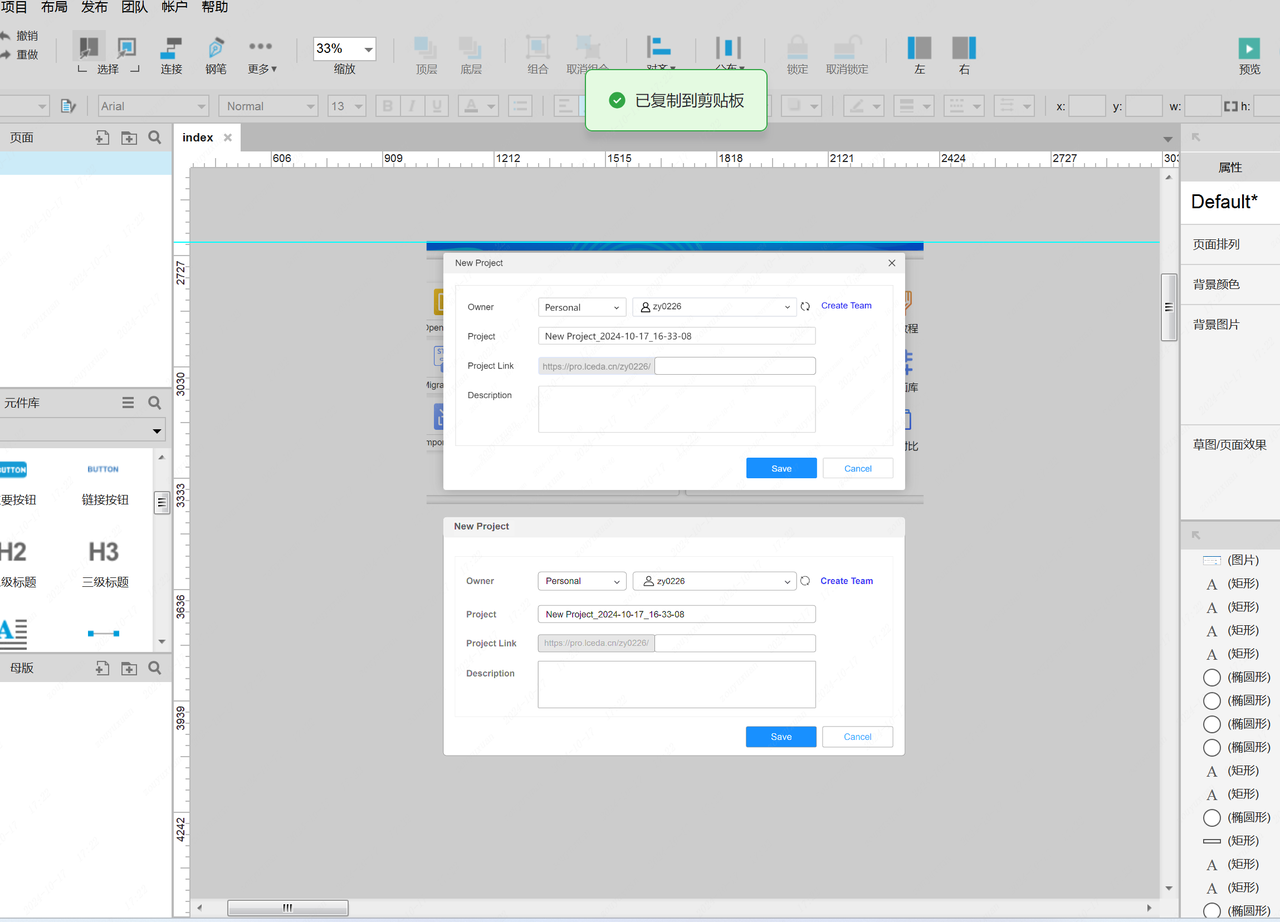Open the 项目 (Project) menu
This screenshot has height=922, width=1280.
pos(14,7)
